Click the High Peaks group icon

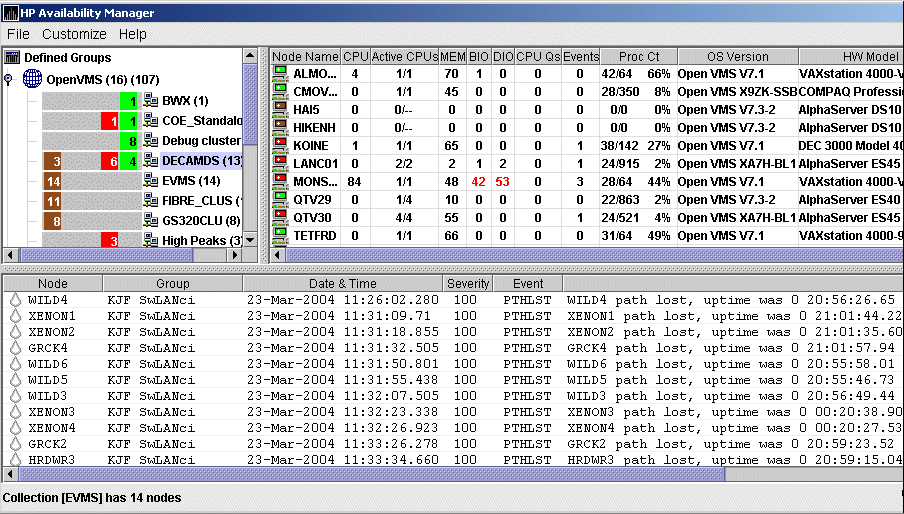click(150, 240)
